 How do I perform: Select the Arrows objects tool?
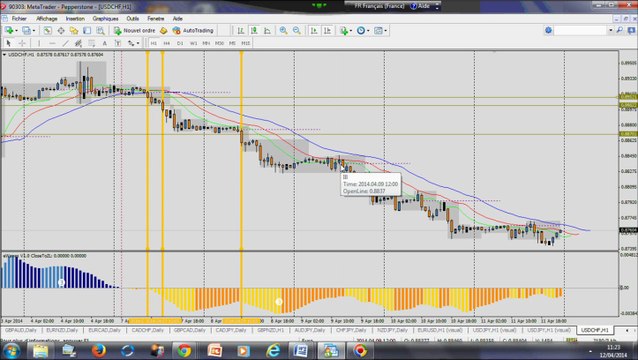pos(131,43)
